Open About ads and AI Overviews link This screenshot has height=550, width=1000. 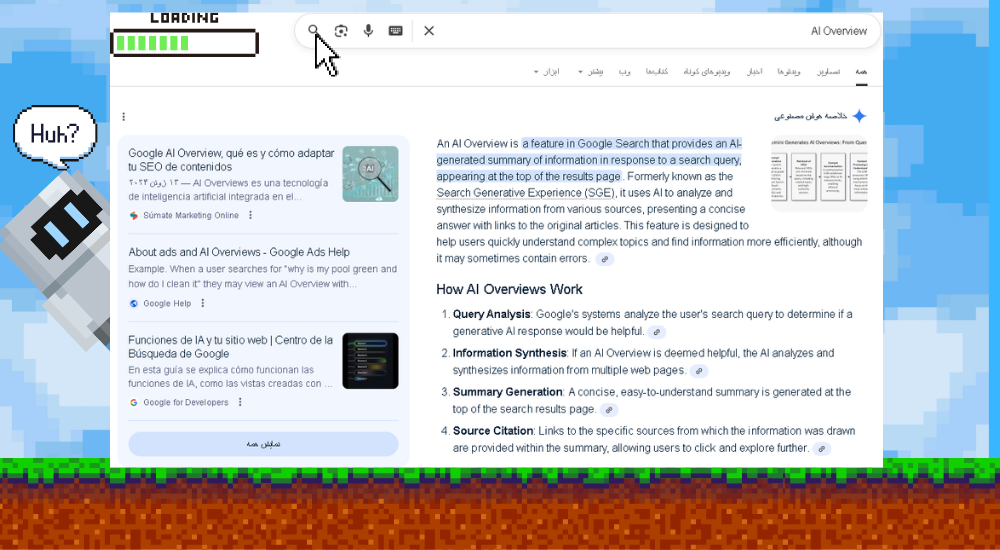pyautogui.click(x=239, y=252)
